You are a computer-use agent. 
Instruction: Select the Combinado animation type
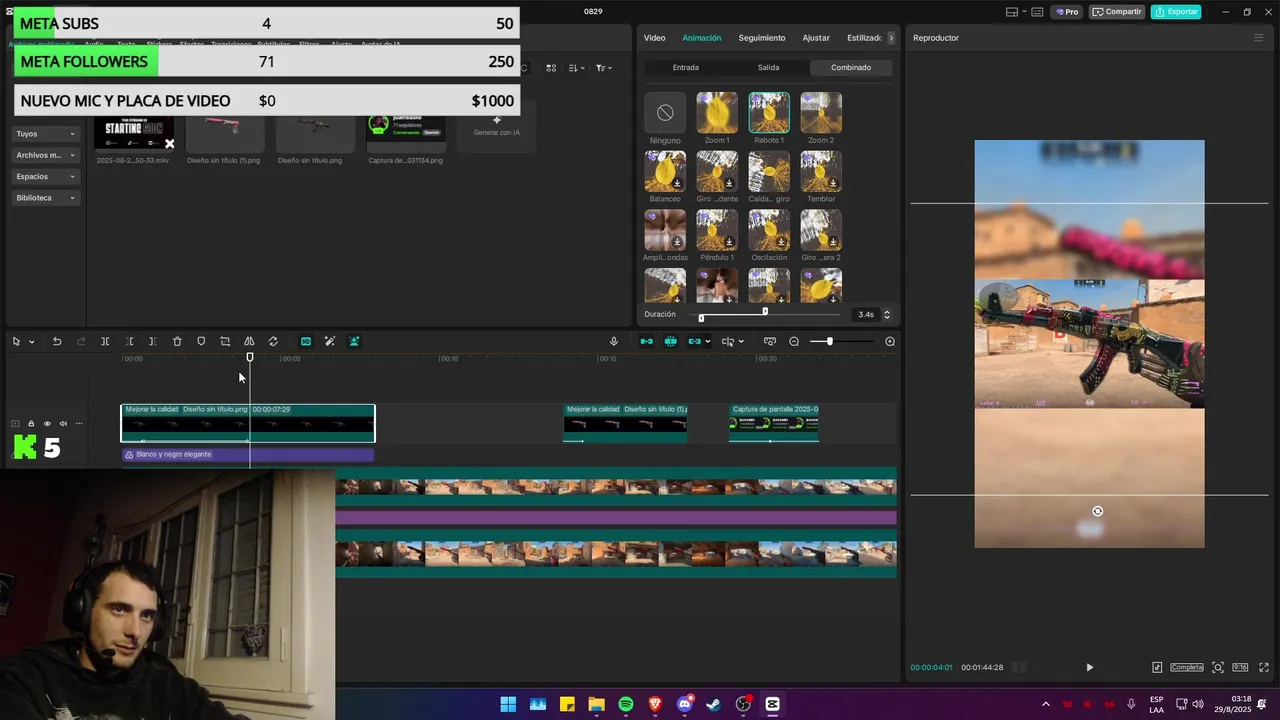(x=851, y=68)
